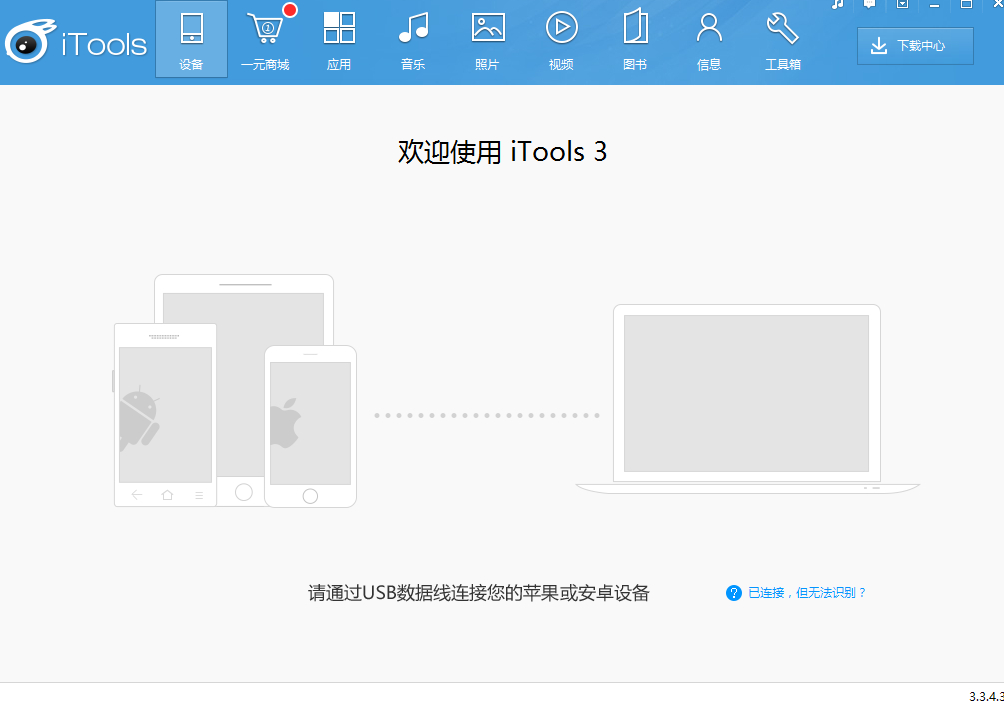Open the 信息 (Info) contacts section
This screenshot has width=1004, height=709.
[709, 40]
